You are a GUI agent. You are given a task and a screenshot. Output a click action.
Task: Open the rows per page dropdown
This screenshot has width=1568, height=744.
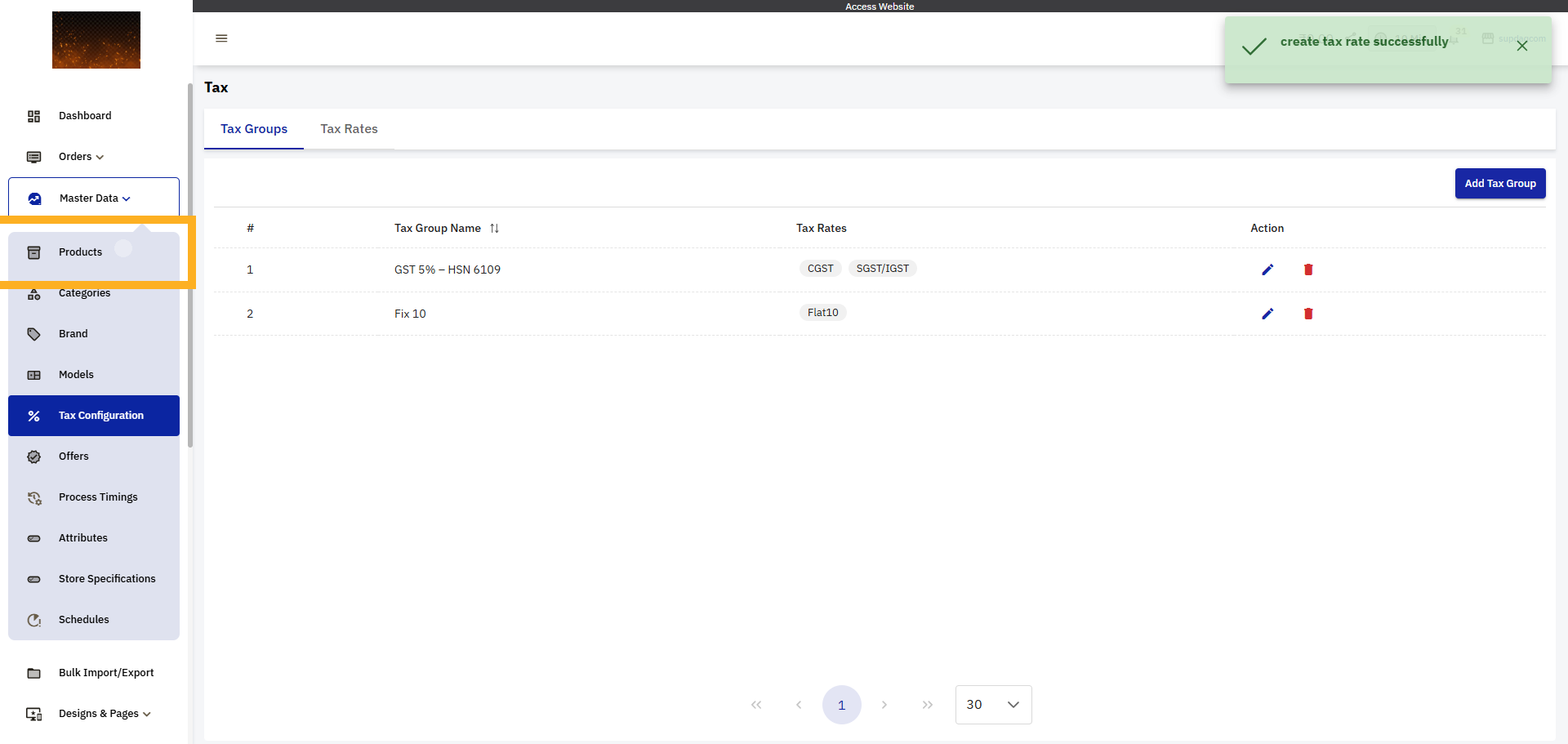[994, 705]
